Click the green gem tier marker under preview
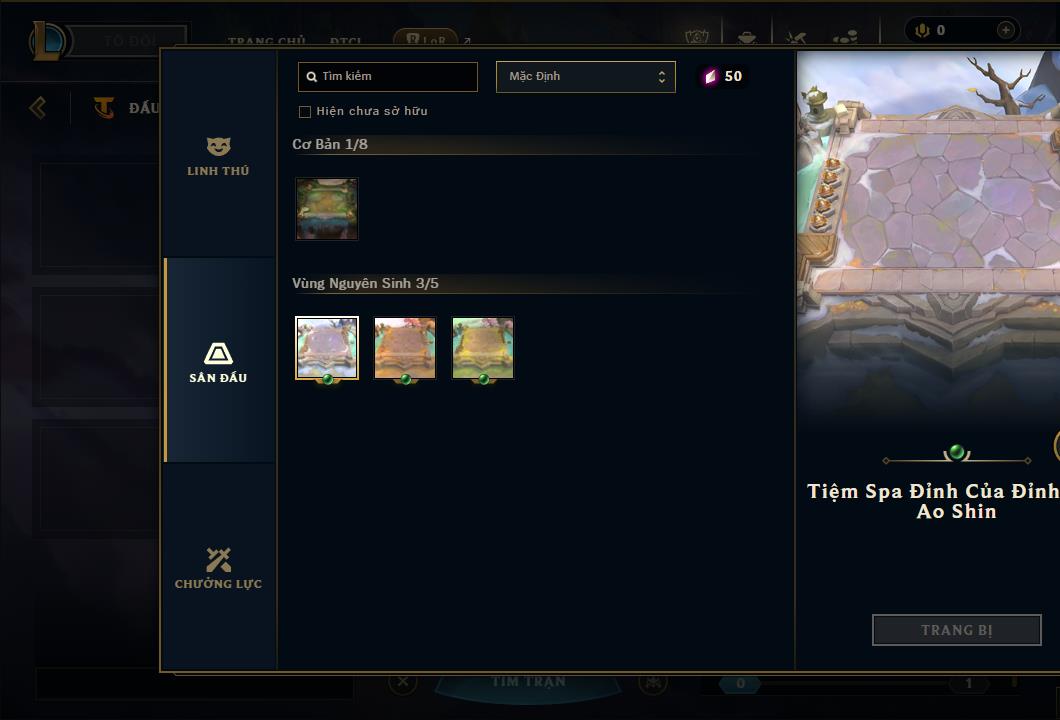The width and height of the screenshot is (1060, 720). (x=956, y=452)
